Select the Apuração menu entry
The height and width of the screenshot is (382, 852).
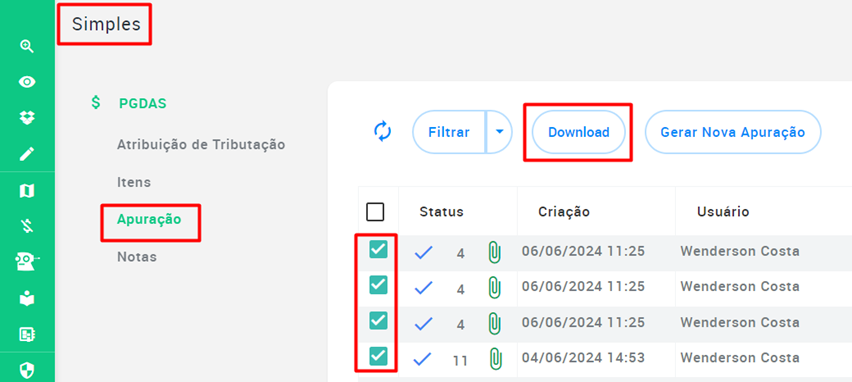(x=149, y=220)
